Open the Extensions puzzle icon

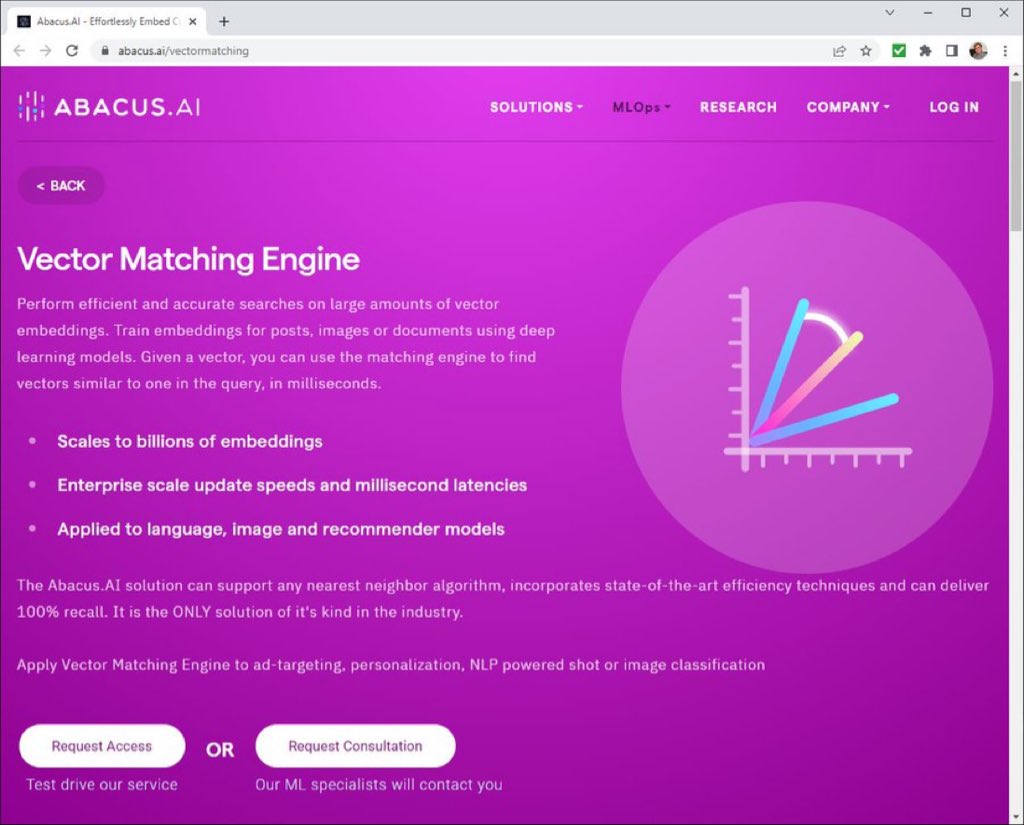click(x=925, y=50)
